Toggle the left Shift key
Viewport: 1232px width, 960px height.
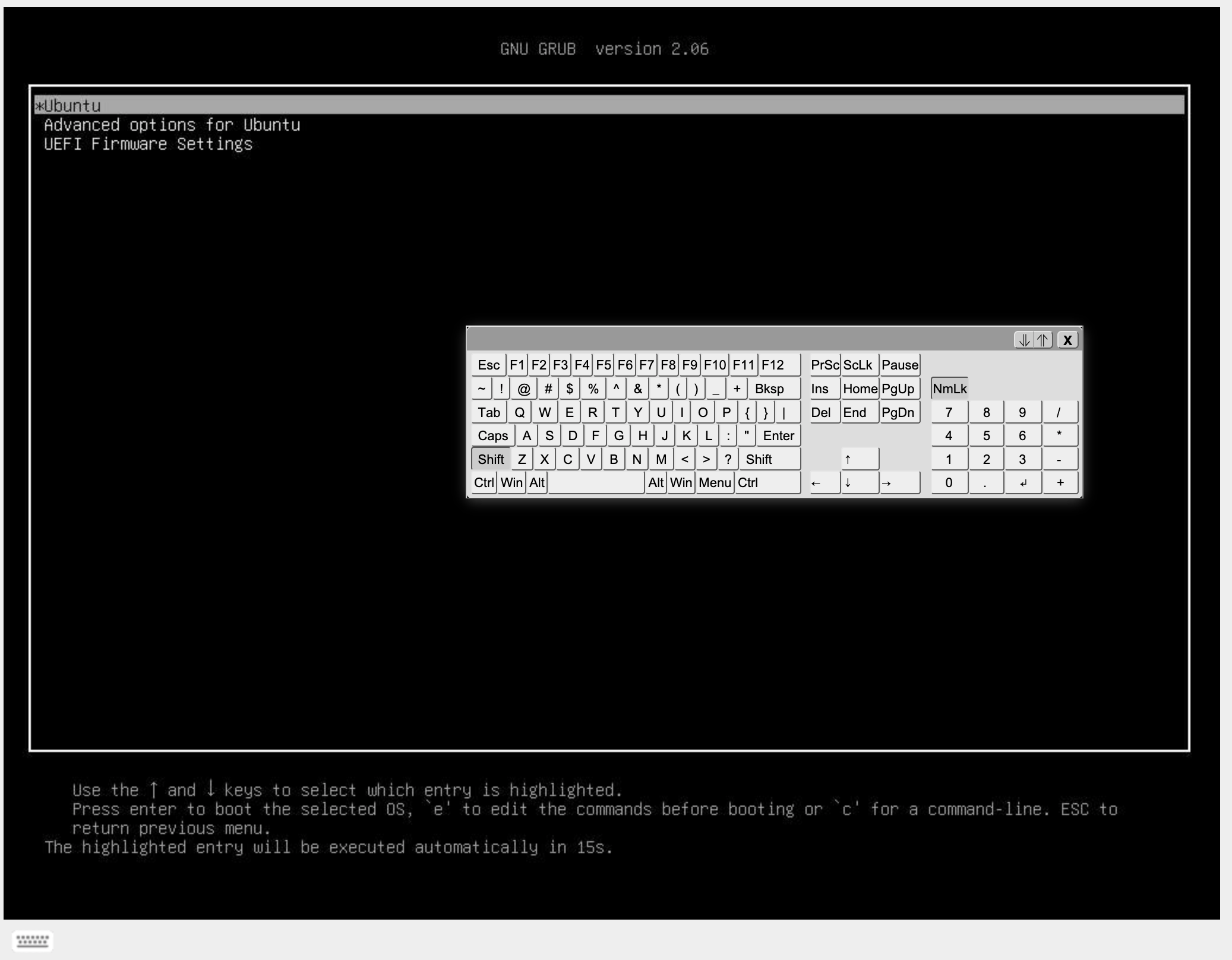490,459
